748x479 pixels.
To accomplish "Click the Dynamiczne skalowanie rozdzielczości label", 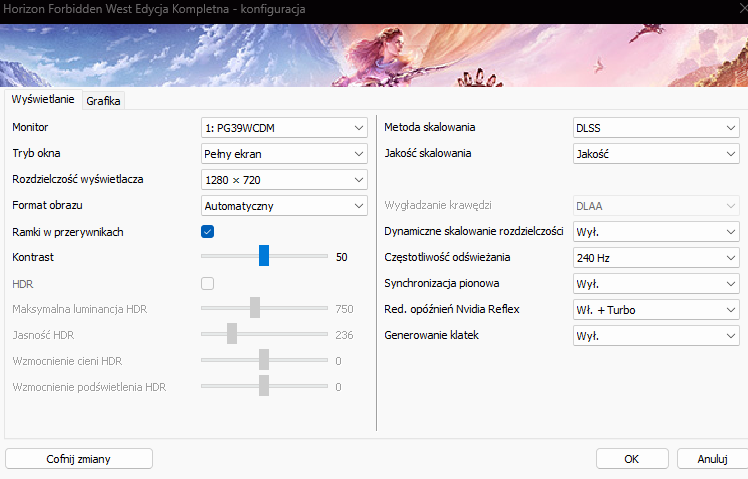I will tap(474, 231).
